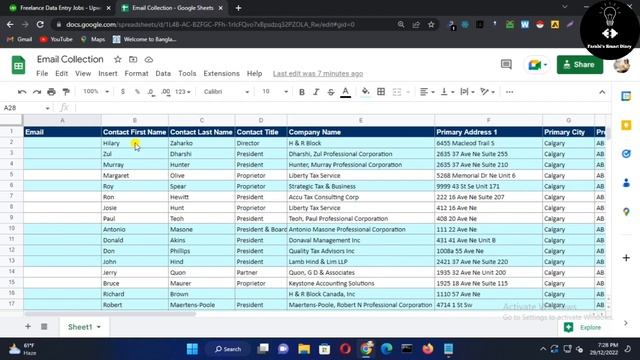Click the Windows Start button
The image size is (640, 360).
click(x=192, y=349)
